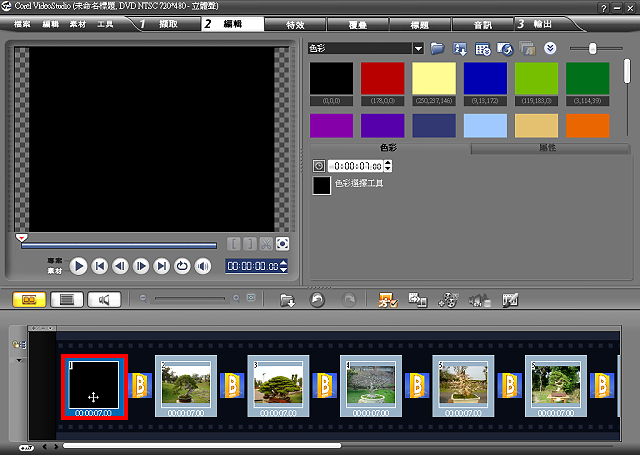Click the mark-in bracket button
This screenshot has height=455, width=640.
coord(234,244)
